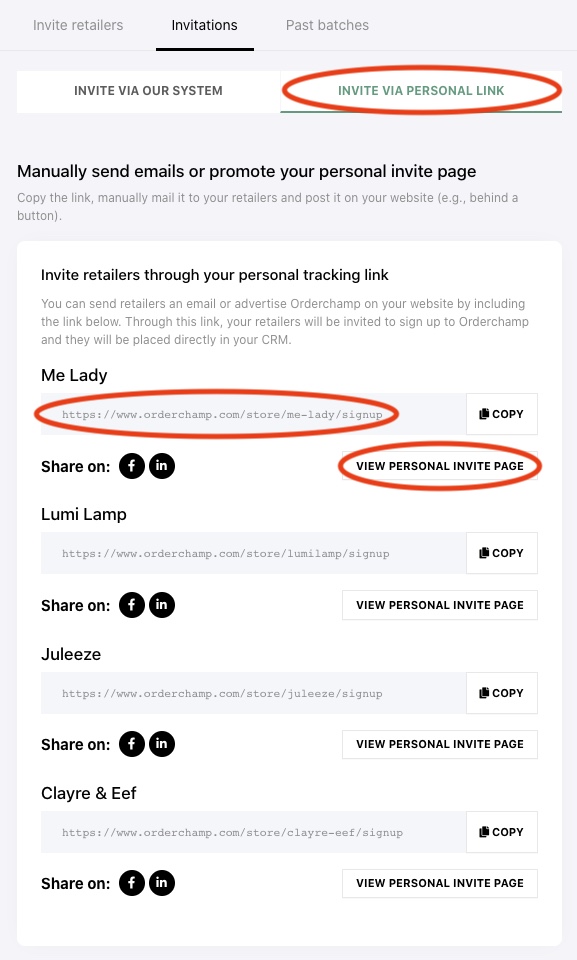The width and height of the screenshot is (577, 960).
Task: Share Lumi Lamp link on LinkedIn
Action: pos(162,605)
